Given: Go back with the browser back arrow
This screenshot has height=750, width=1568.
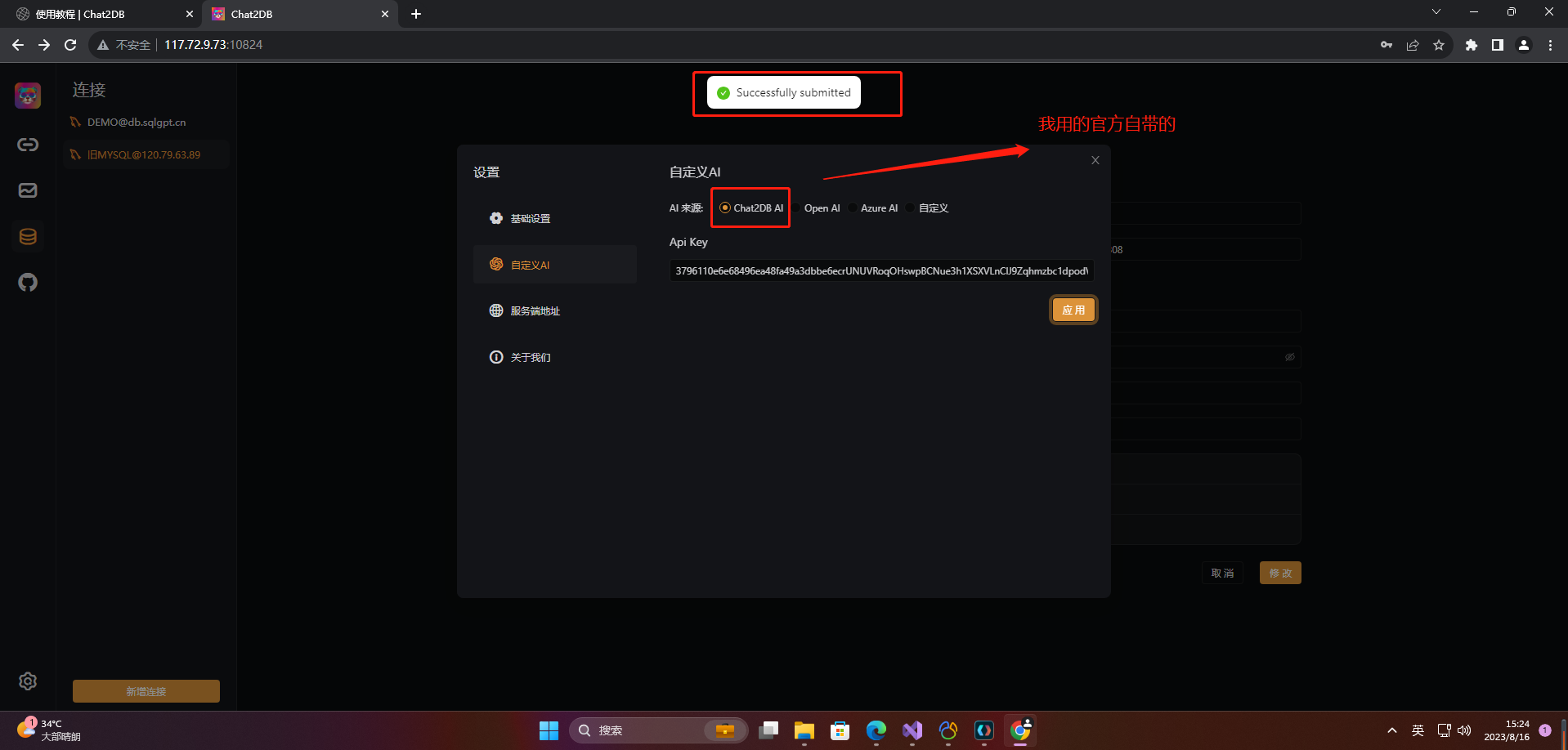Looking at the screenshot, I should (18, 45).
